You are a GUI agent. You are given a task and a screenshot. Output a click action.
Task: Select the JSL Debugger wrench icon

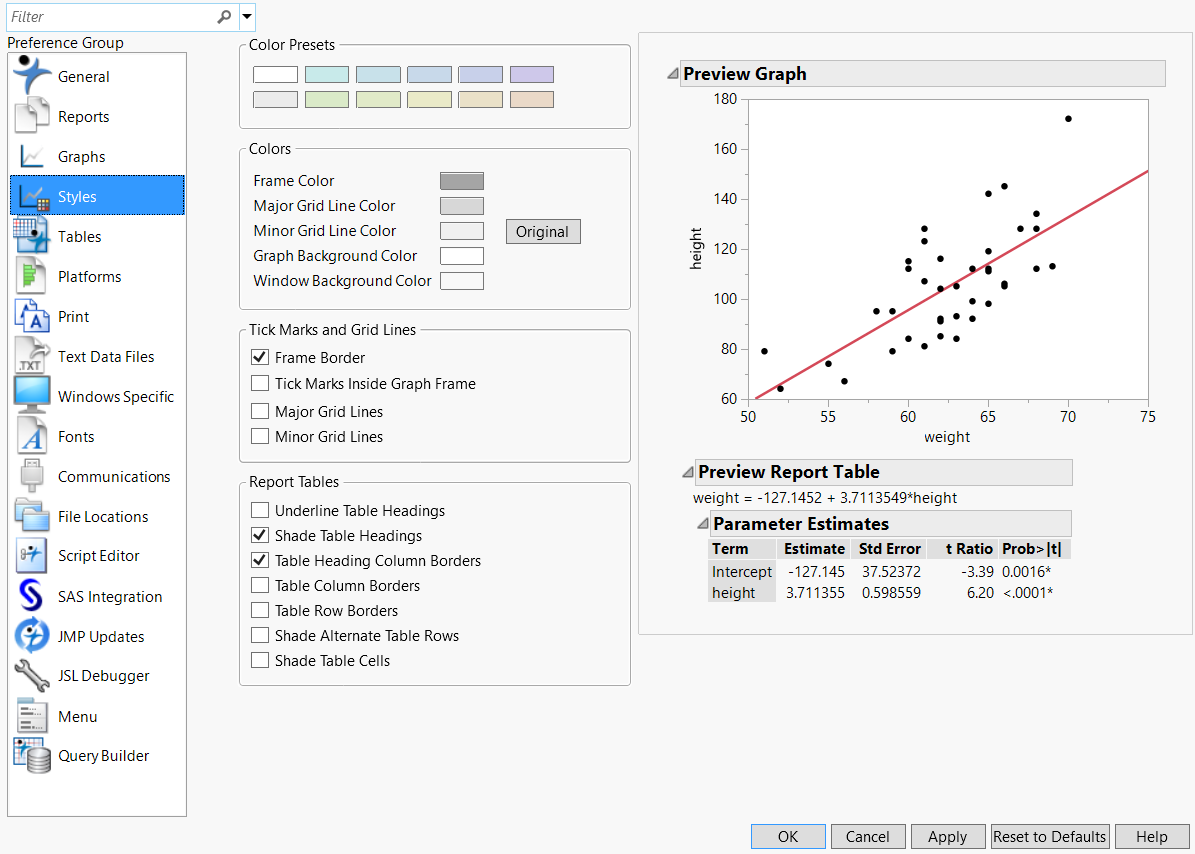tap(32, 675)
